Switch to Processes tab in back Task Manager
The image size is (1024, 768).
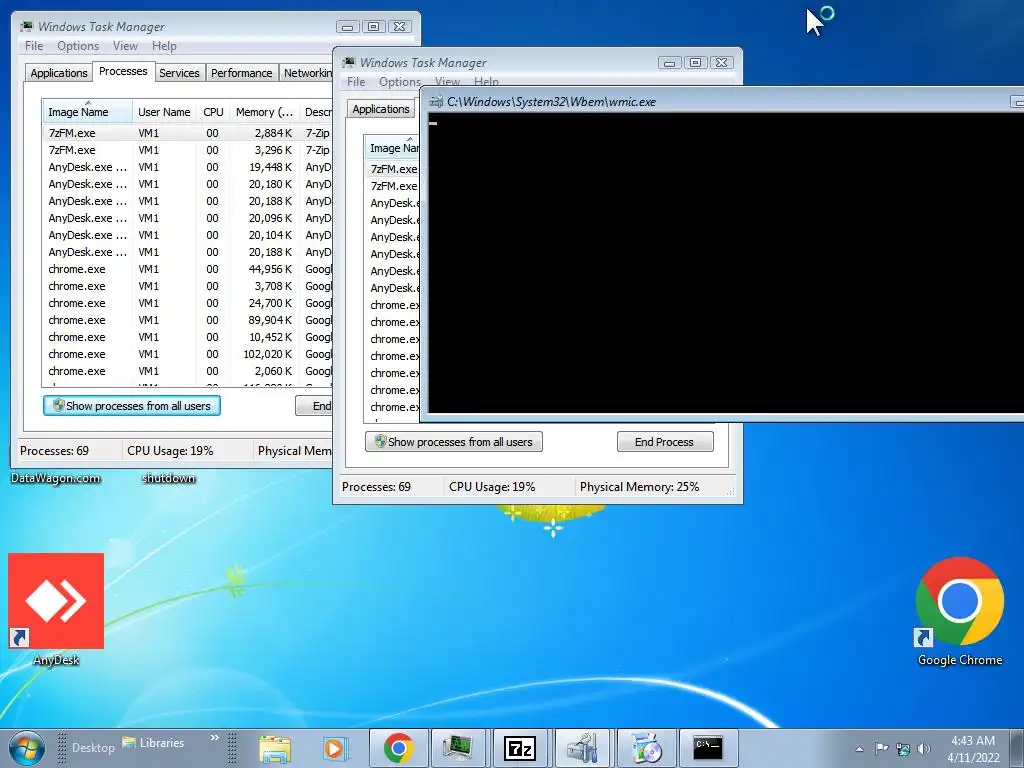click(x=123, y=71)
